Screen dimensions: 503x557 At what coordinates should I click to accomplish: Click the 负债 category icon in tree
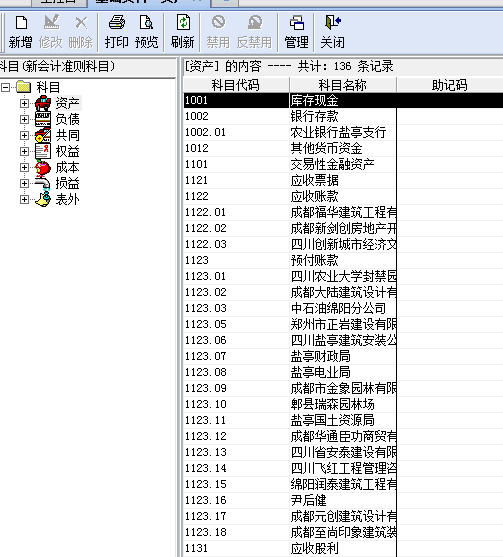(43, 119)
